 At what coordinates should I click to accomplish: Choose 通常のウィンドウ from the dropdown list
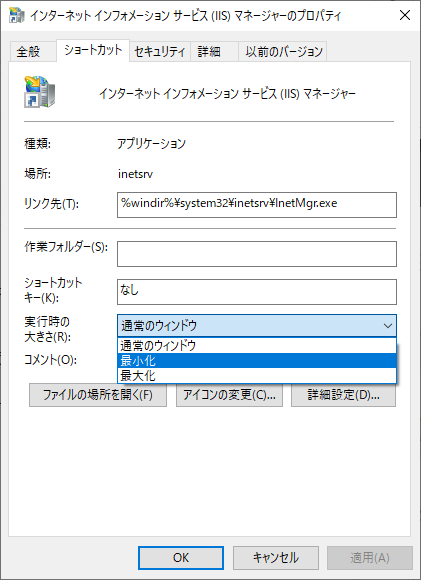tap(257, 345)
